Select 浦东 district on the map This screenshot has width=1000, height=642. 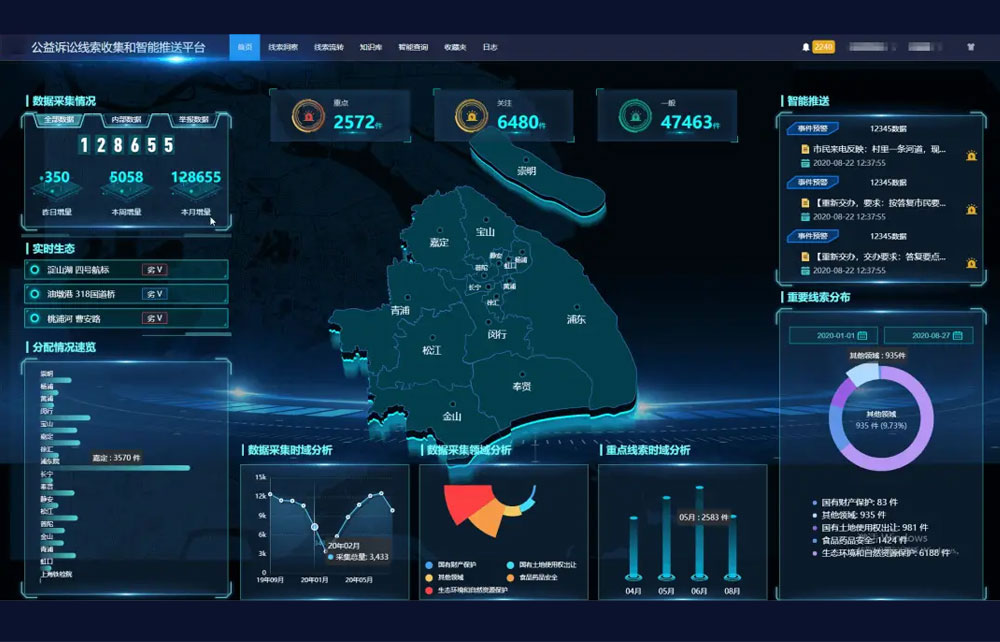(x=576, y=319)
